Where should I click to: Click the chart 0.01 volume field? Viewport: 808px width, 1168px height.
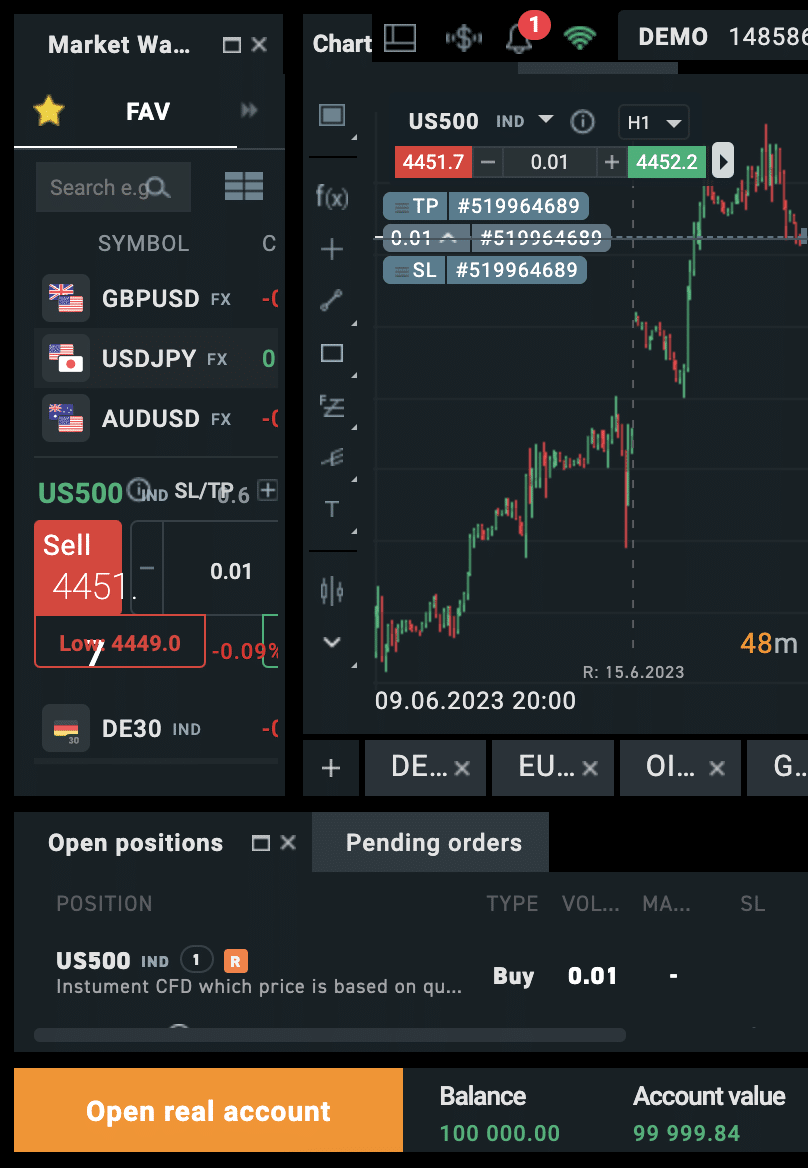pos(550,162)
